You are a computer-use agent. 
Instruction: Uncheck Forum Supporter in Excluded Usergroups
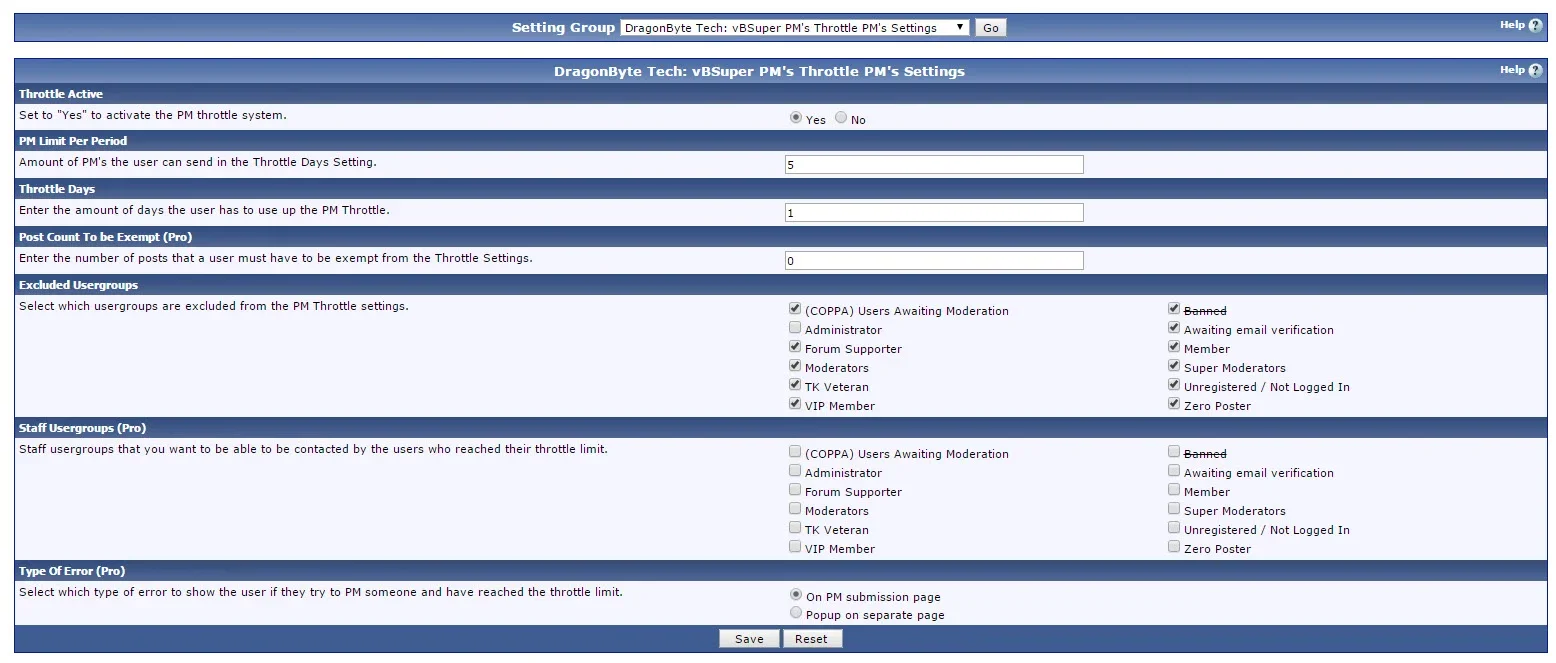(x=795, y=347)
